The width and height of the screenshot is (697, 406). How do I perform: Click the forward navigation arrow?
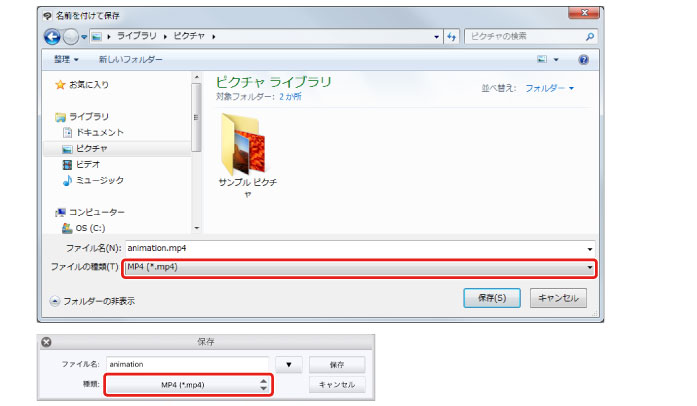(x=71, y=36)
